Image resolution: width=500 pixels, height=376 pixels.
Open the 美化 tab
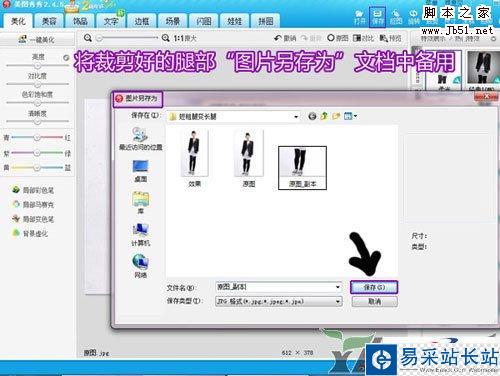(x=18, y=21)
